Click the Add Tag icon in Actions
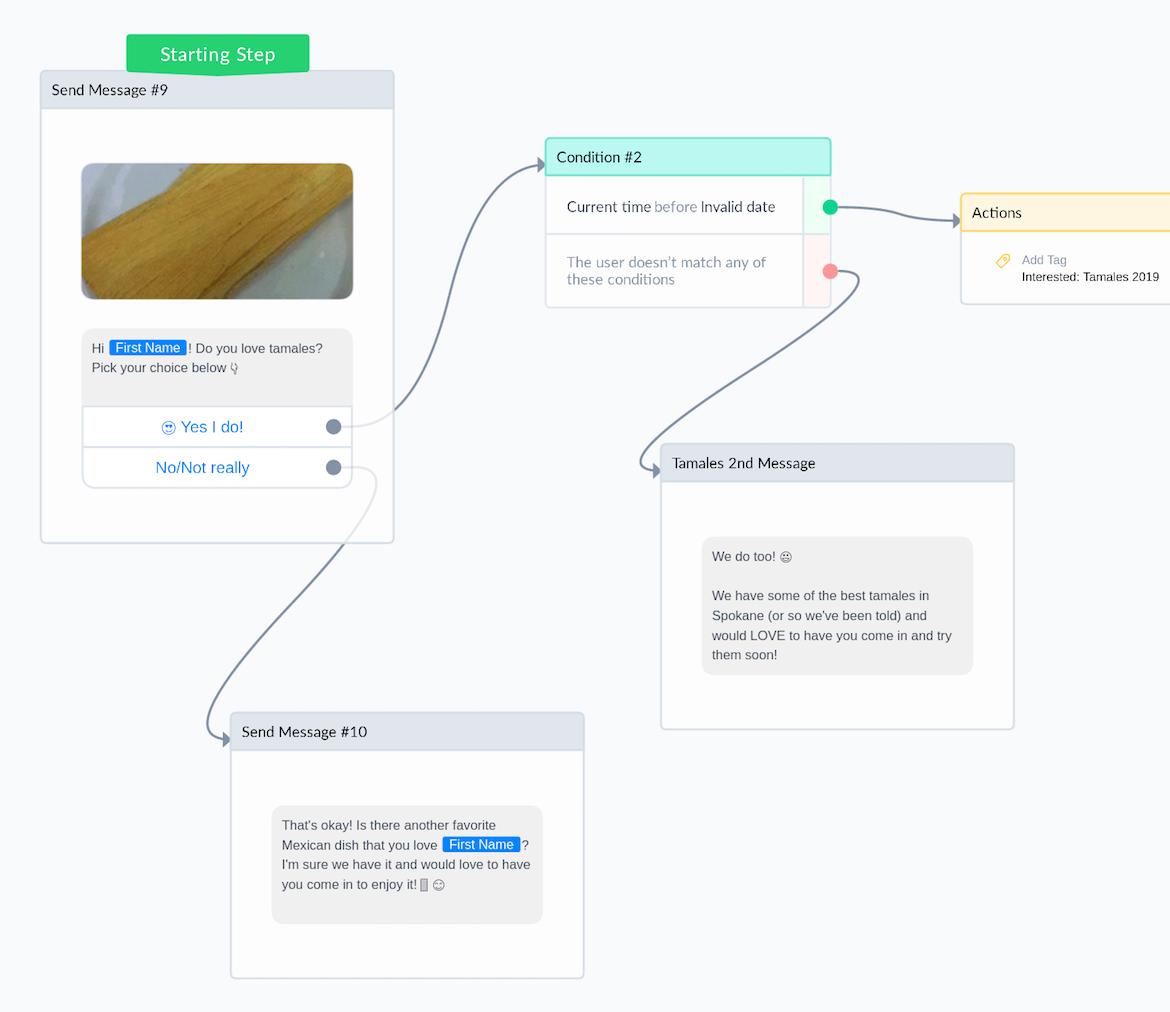 [x=1003, y=260]
